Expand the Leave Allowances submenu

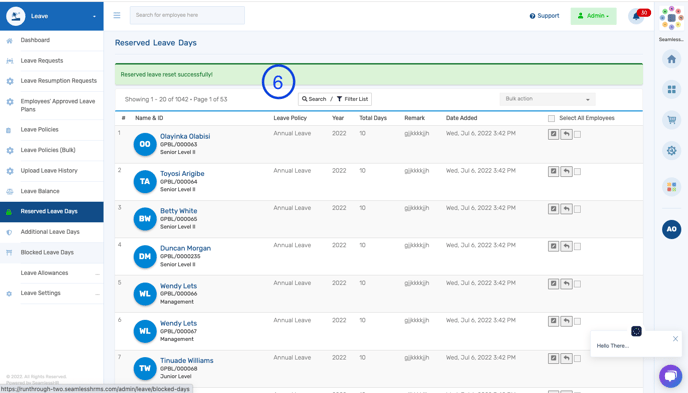97,273
